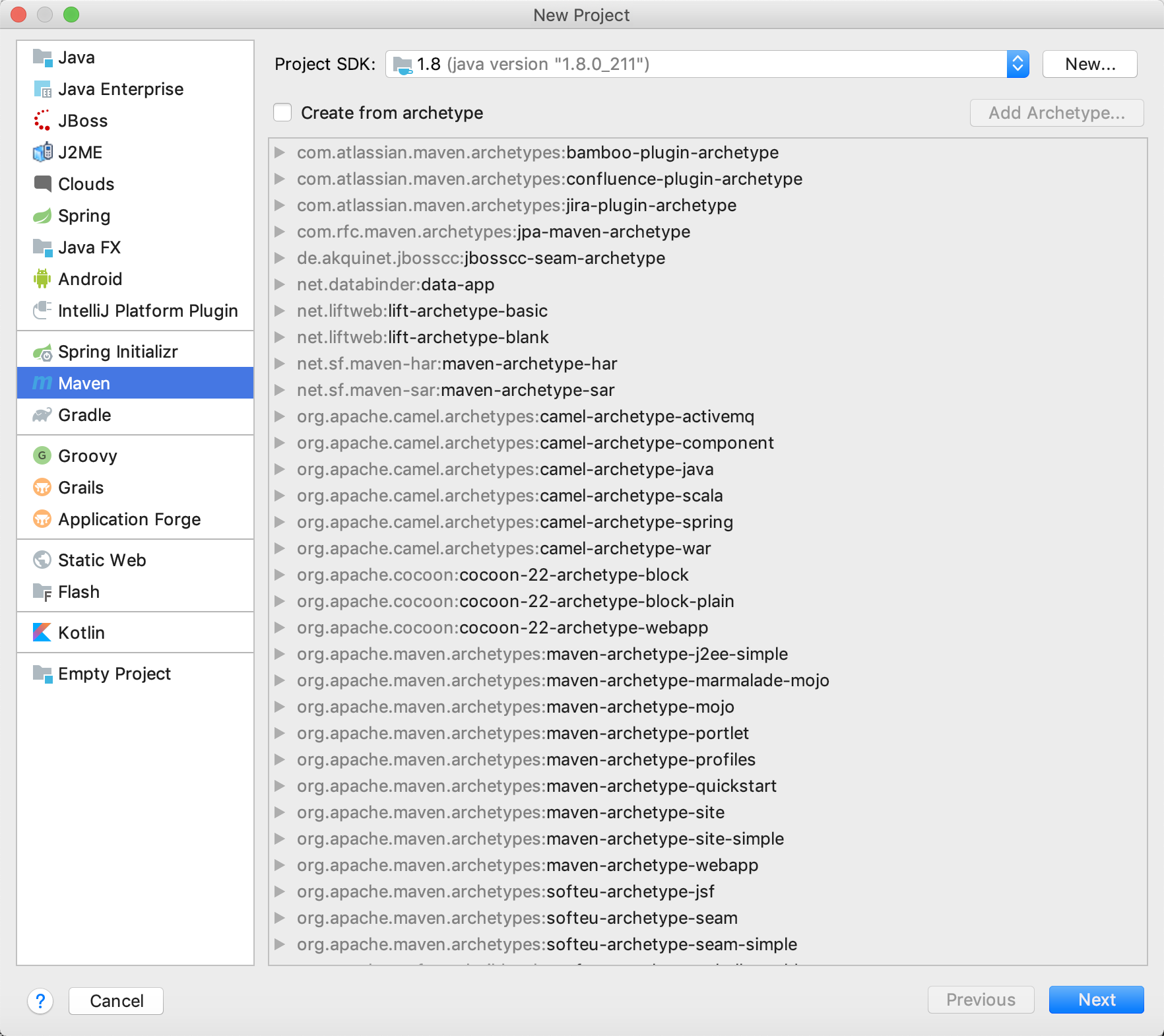1164x1036 pixels.
Task: Click the JBoss red dots icon
Action: [42, 121]
